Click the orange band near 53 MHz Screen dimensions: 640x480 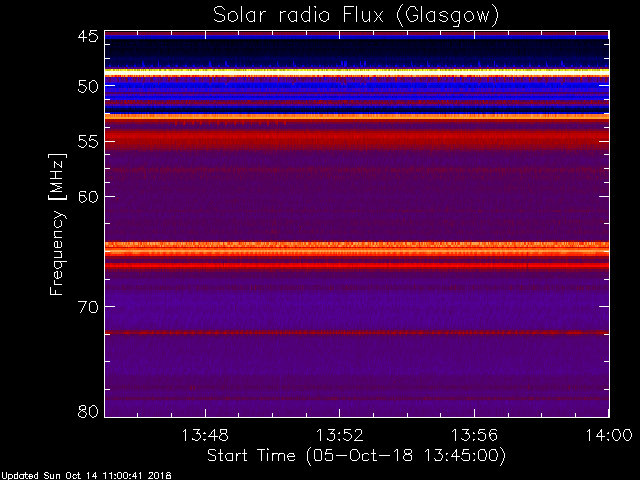point(357,117)
